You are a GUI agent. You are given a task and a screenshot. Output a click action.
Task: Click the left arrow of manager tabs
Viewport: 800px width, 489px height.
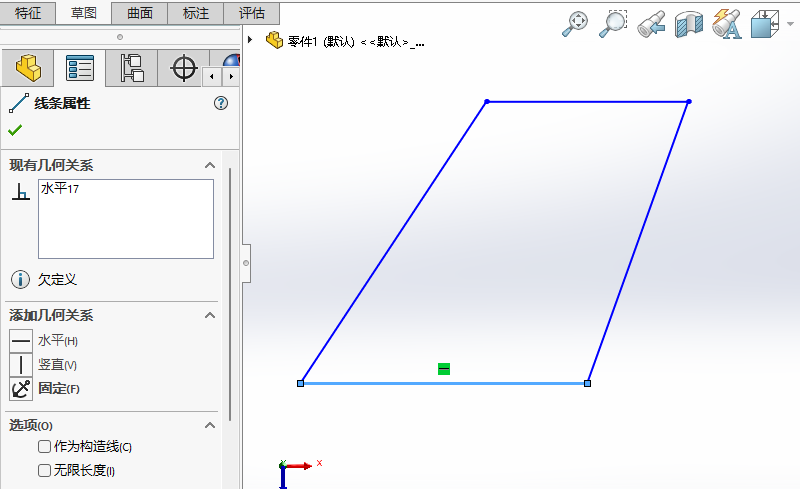tap(212, 77)
